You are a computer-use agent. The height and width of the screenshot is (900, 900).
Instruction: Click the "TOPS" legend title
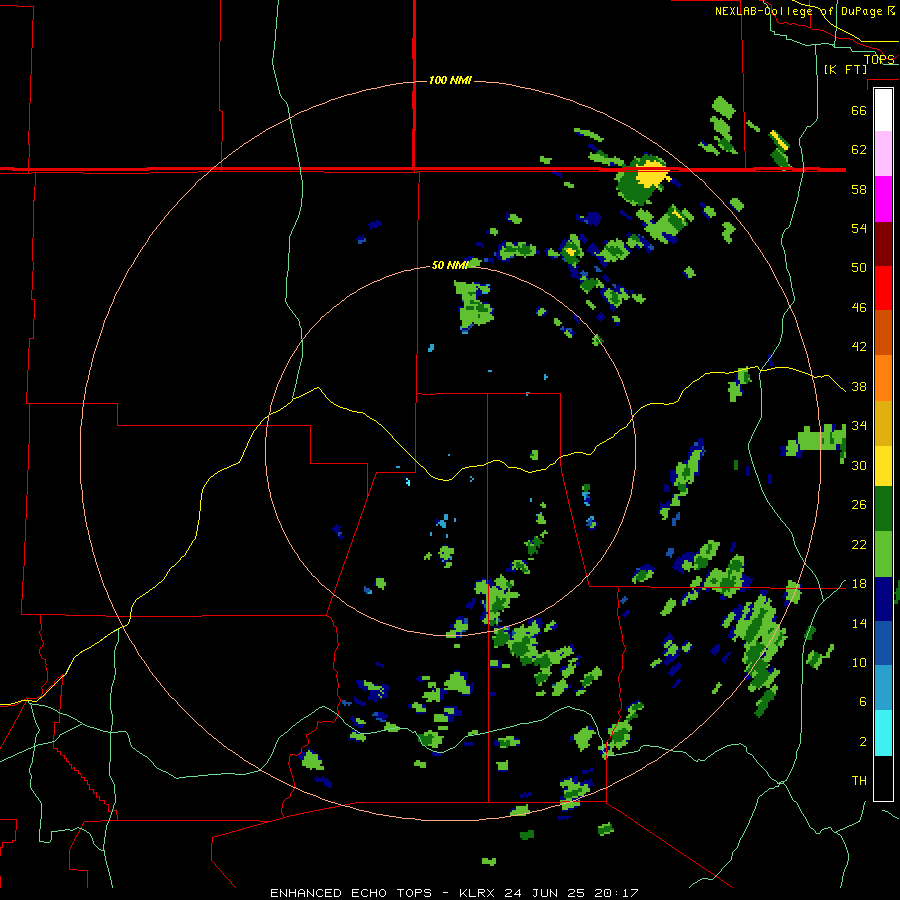[x=879, y=59]
